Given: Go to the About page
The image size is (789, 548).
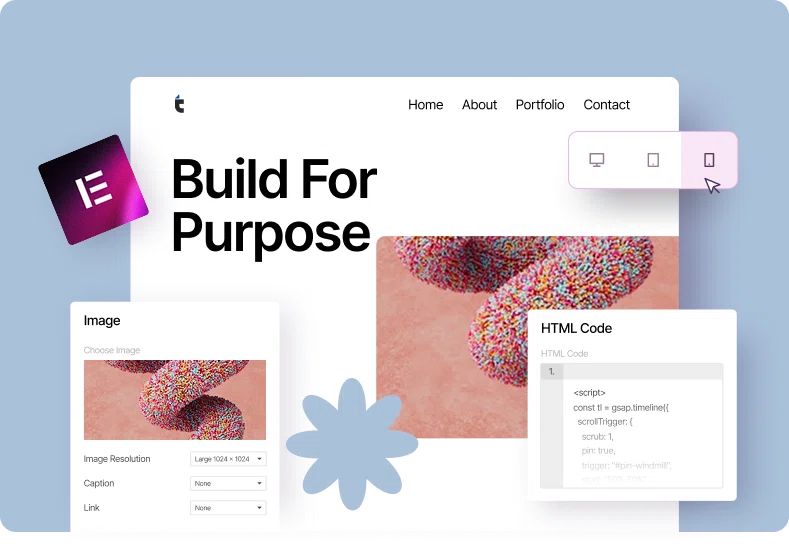Looking at the screenshot, I should tap(479, 105).
